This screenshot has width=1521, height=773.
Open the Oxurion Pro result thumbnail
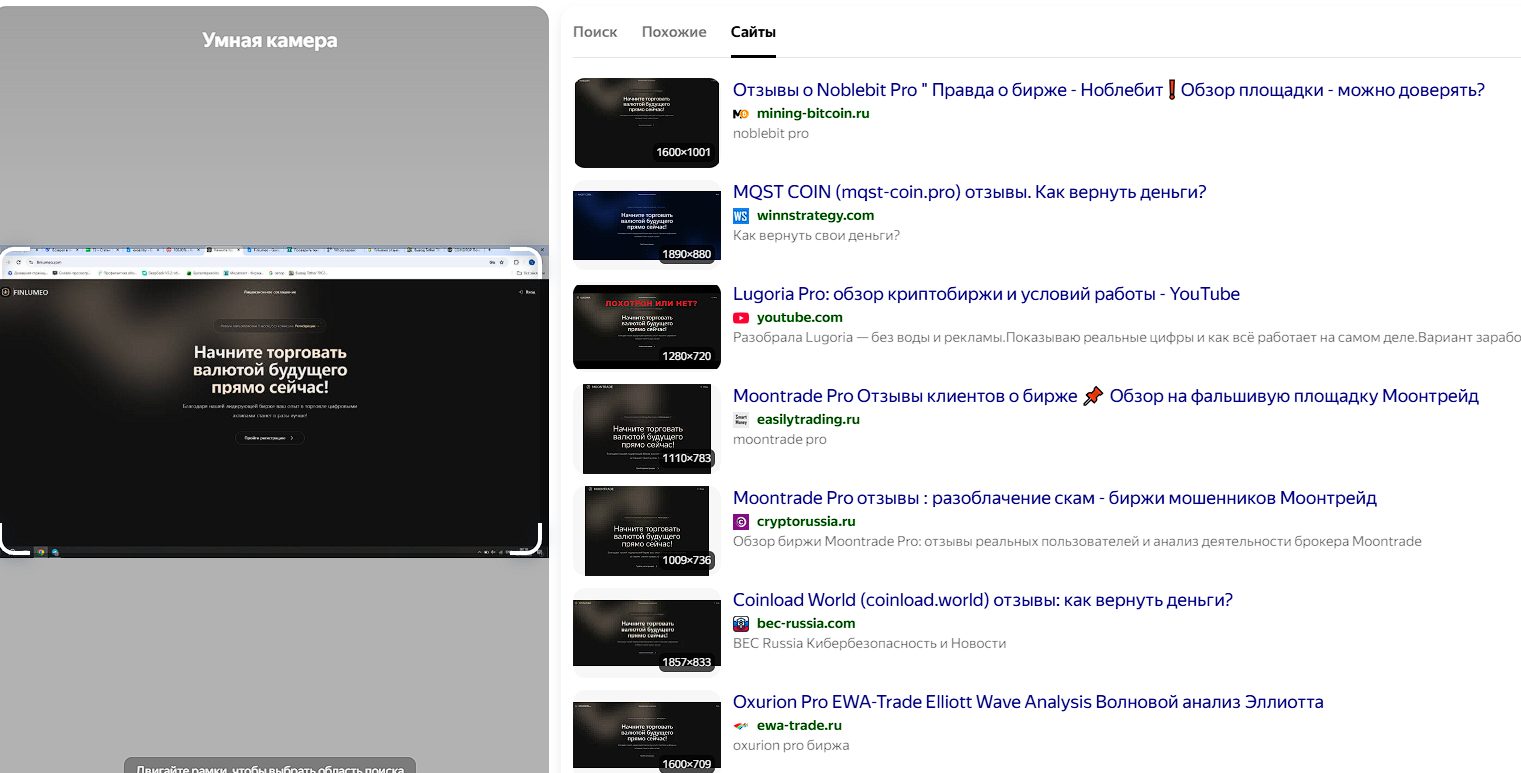pyautogui.click(x=647, y=735)
